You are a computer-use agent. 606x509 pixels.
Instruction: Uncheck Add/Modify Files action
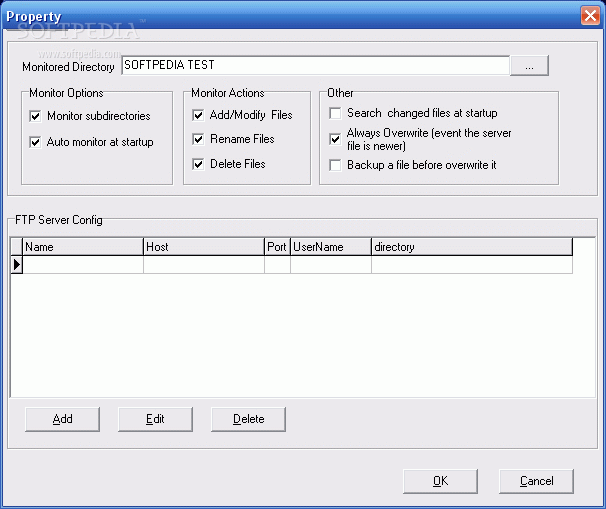click(x=198, y=115)
